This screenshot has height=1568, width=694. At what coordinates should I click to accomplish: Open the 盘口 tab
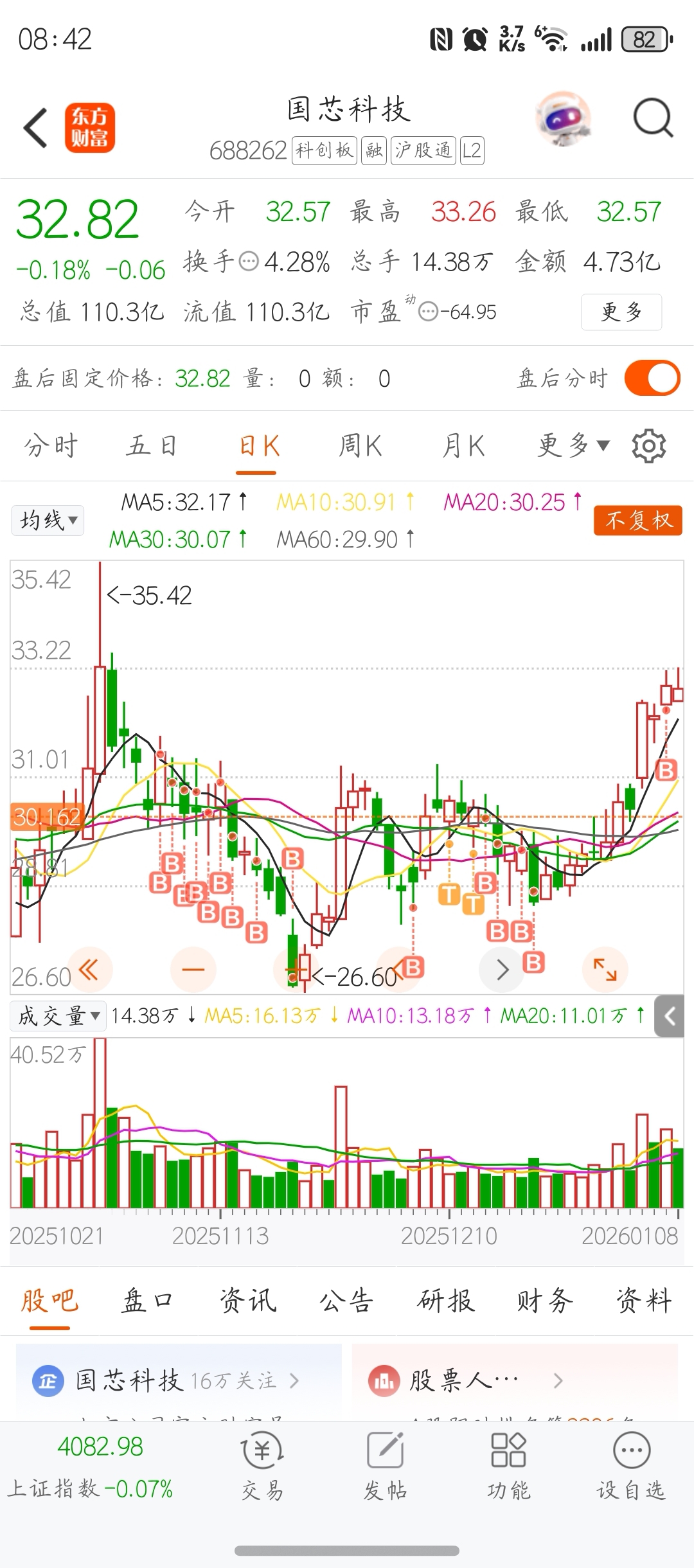coord(148,1301)
